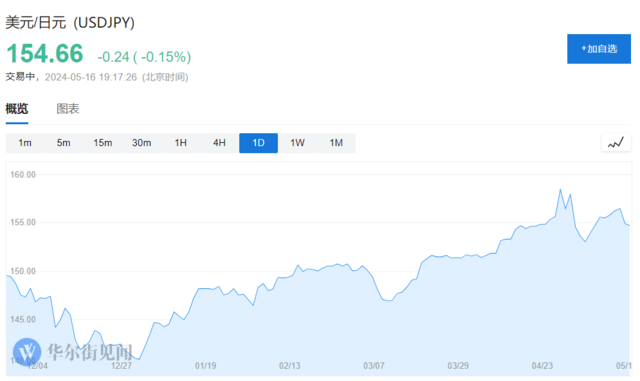Click the 美元/日元 (USDJPY) title
Screen dimensions: 640x381
point(70,22)
